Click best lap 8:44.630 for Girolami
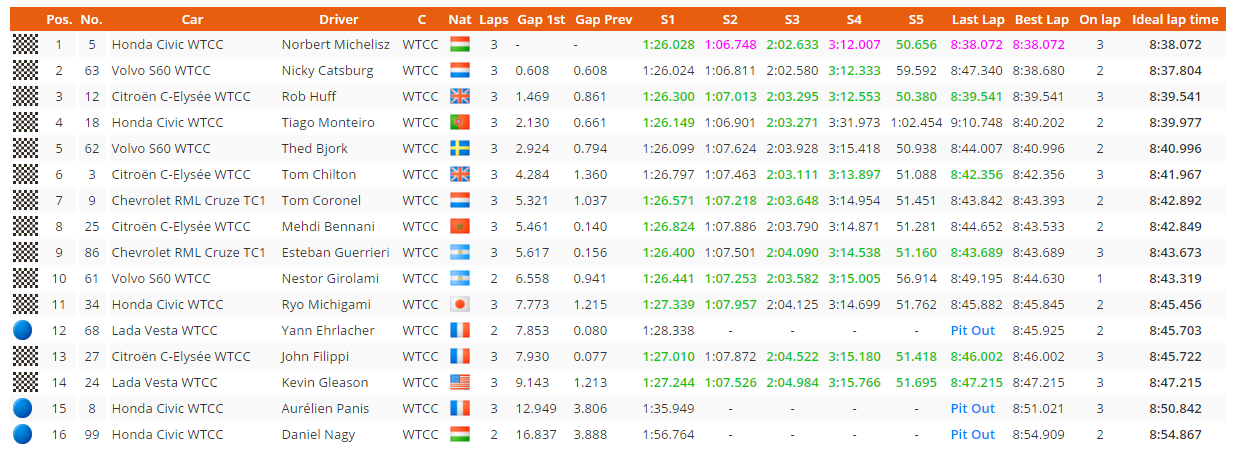Viewport: 1237px width, 457px height. point(1040,279)
